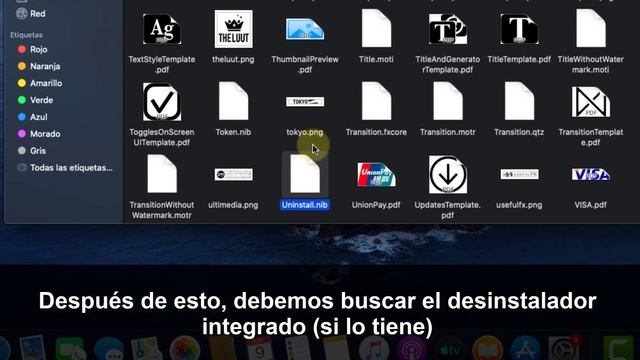Viewport: 640px width, 360px height.
Task: Select the Token.nib file
Action: click(233, 101)
